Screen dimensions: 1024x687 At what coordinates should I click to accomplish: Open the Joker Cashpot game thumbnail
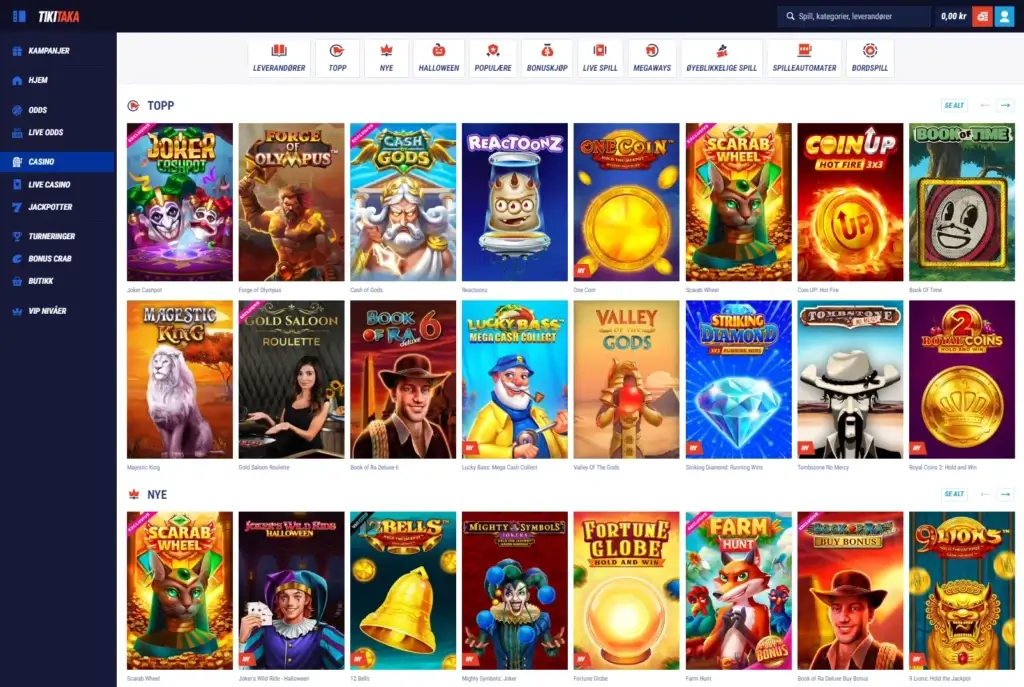click(x=180, y=202)
